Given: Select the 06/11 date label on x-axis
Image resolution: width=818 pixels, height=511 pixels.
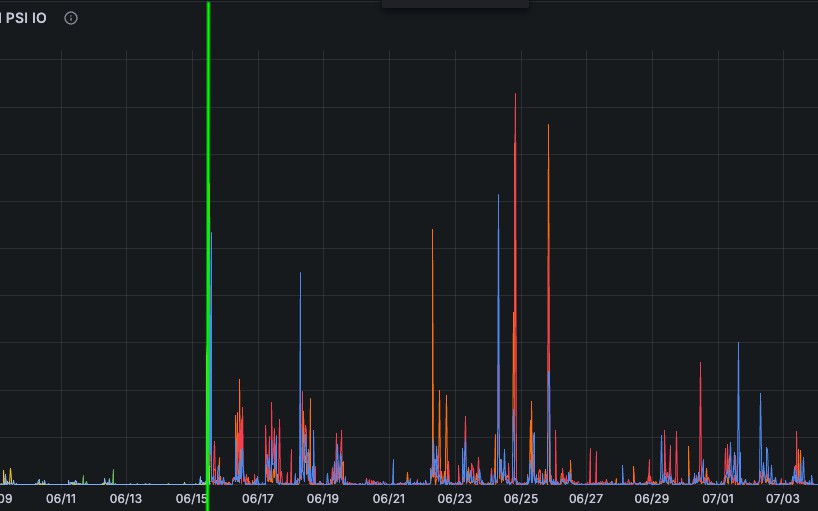Looking at the screenshot, I should (61, 498).
